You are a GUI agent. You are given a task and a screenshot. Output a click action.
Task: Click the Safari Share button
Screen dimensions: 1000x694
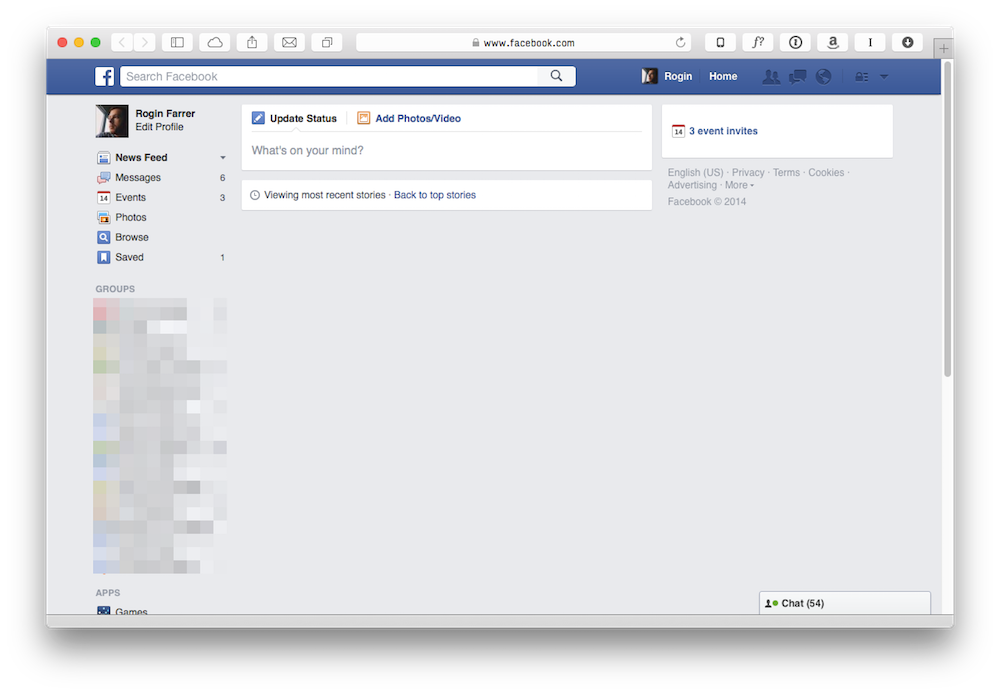point(252,42)
